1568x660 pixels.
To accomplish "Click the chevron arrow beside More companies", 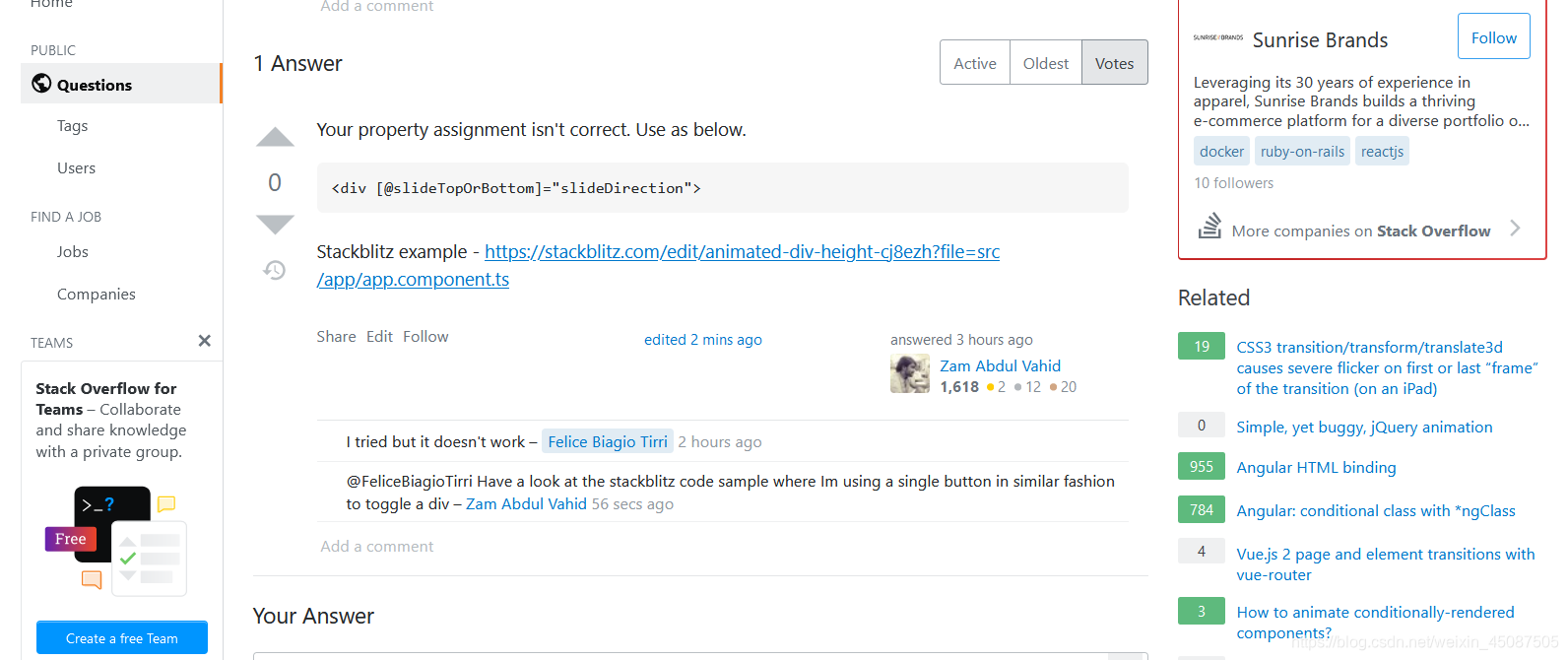I will pyautogui.click(x=1516, y=229).
